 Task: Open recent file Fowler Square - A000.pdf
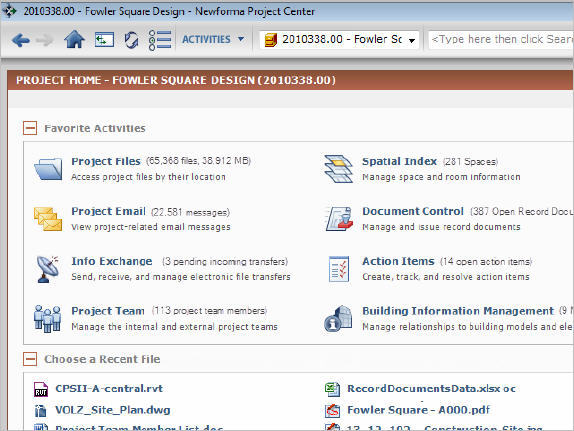click(418, 410)
